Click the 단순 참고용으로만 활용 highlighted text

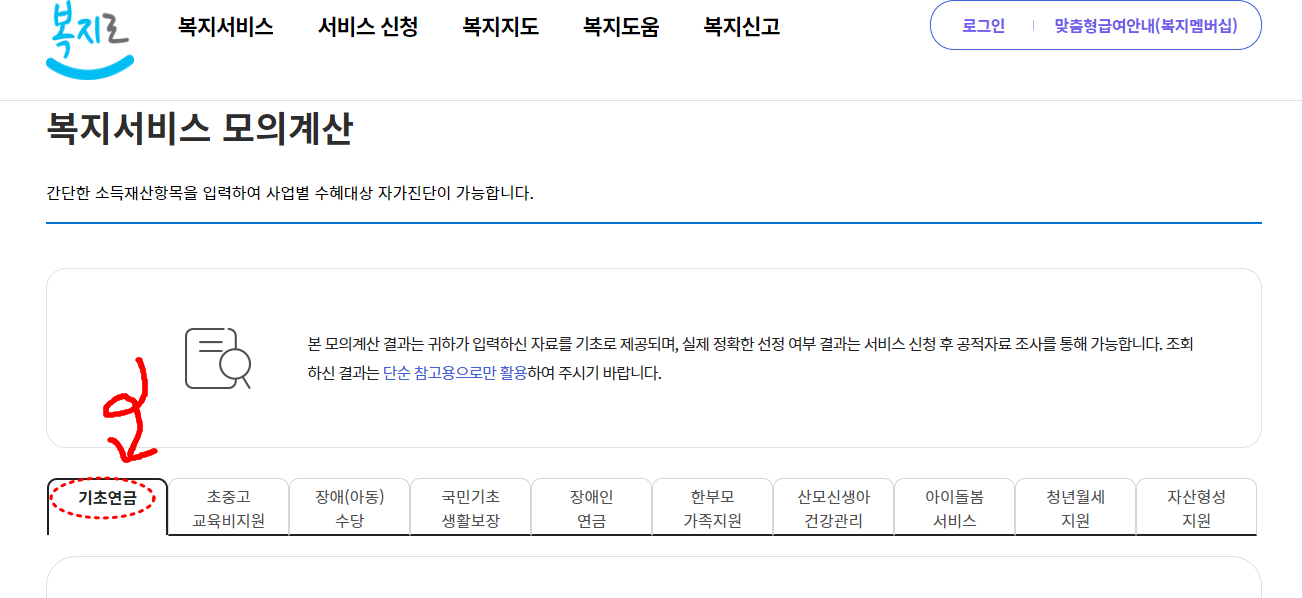pos(455,374)
